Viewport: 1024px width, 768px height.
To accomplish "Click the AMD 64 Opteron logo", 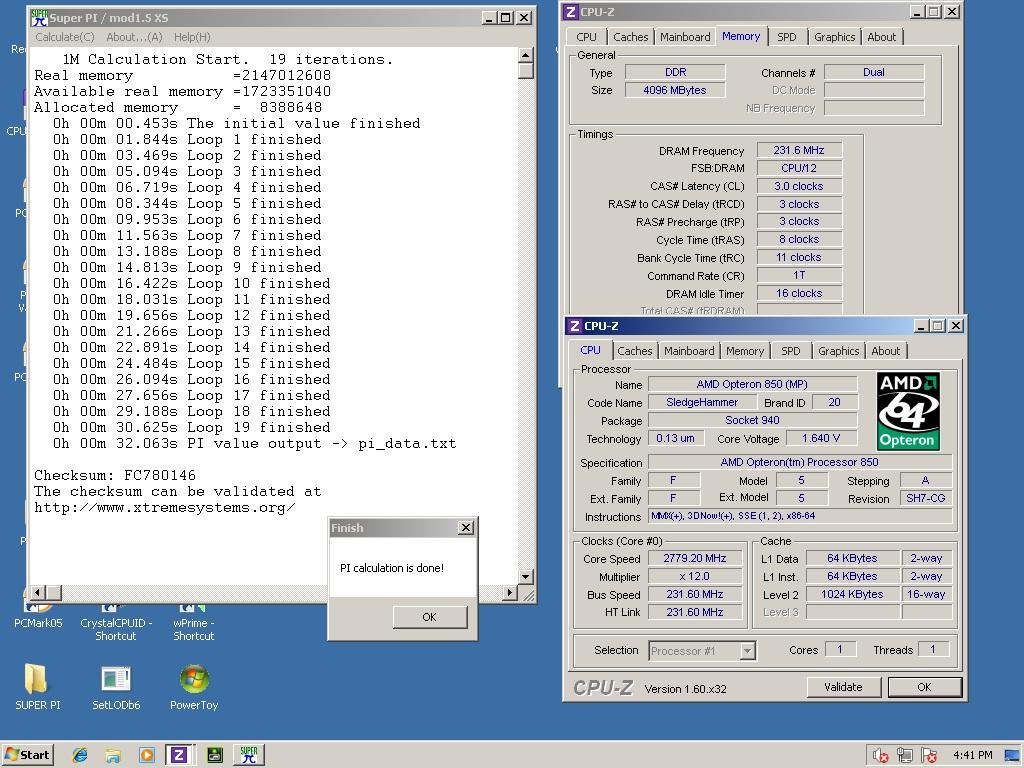I will click(908, 411).
